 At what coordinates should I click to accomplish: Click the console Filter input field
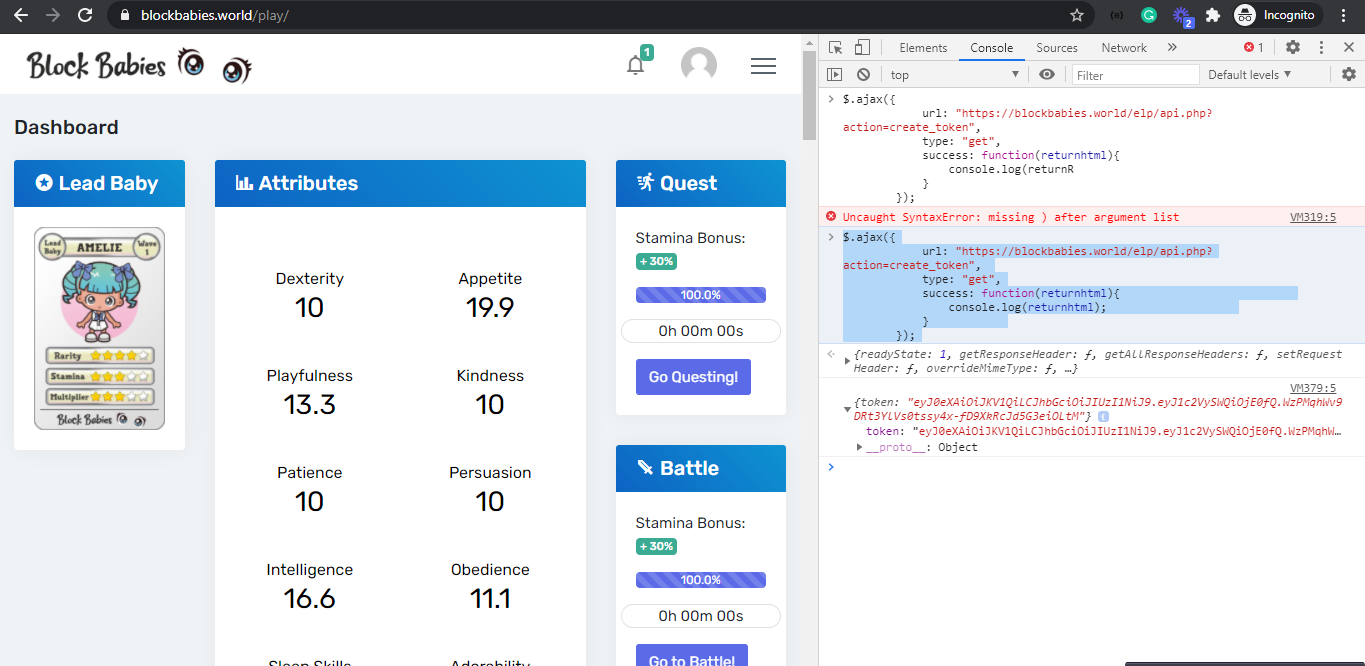pos(1135,75)
